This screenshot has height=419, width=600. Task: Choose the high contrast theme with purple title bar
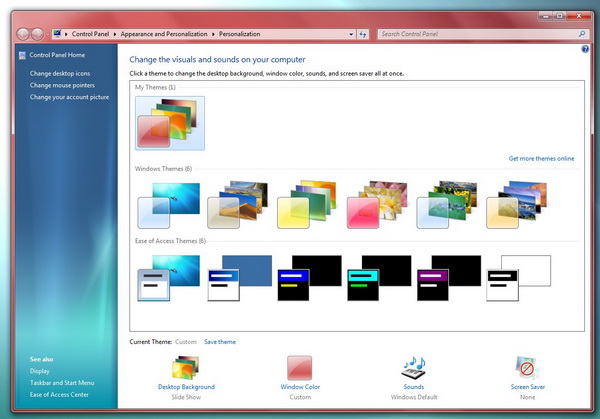(x=449, y=277)
